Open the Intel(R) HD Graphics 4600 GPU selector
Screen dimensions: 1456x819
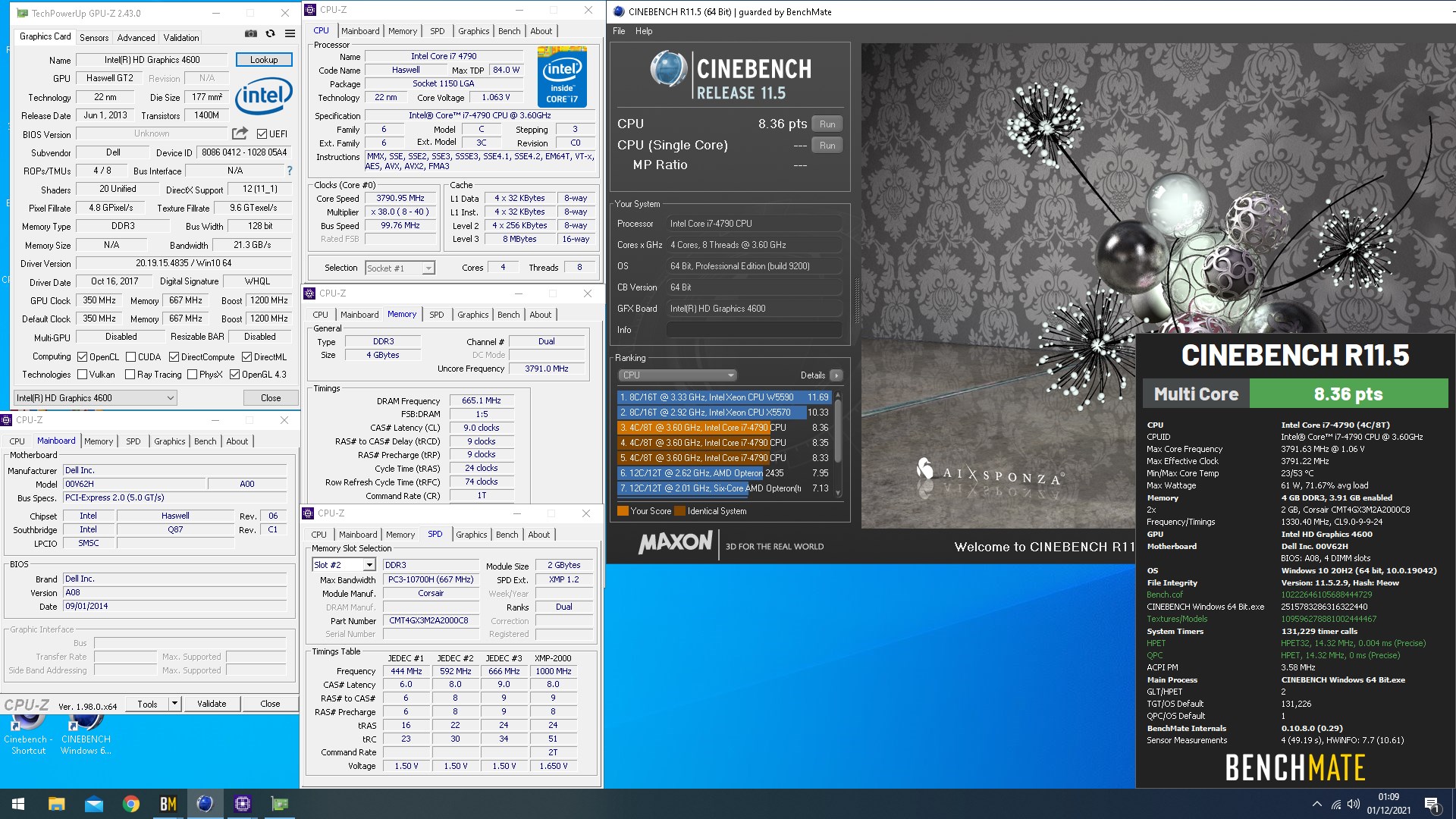(x=96, y=398)
